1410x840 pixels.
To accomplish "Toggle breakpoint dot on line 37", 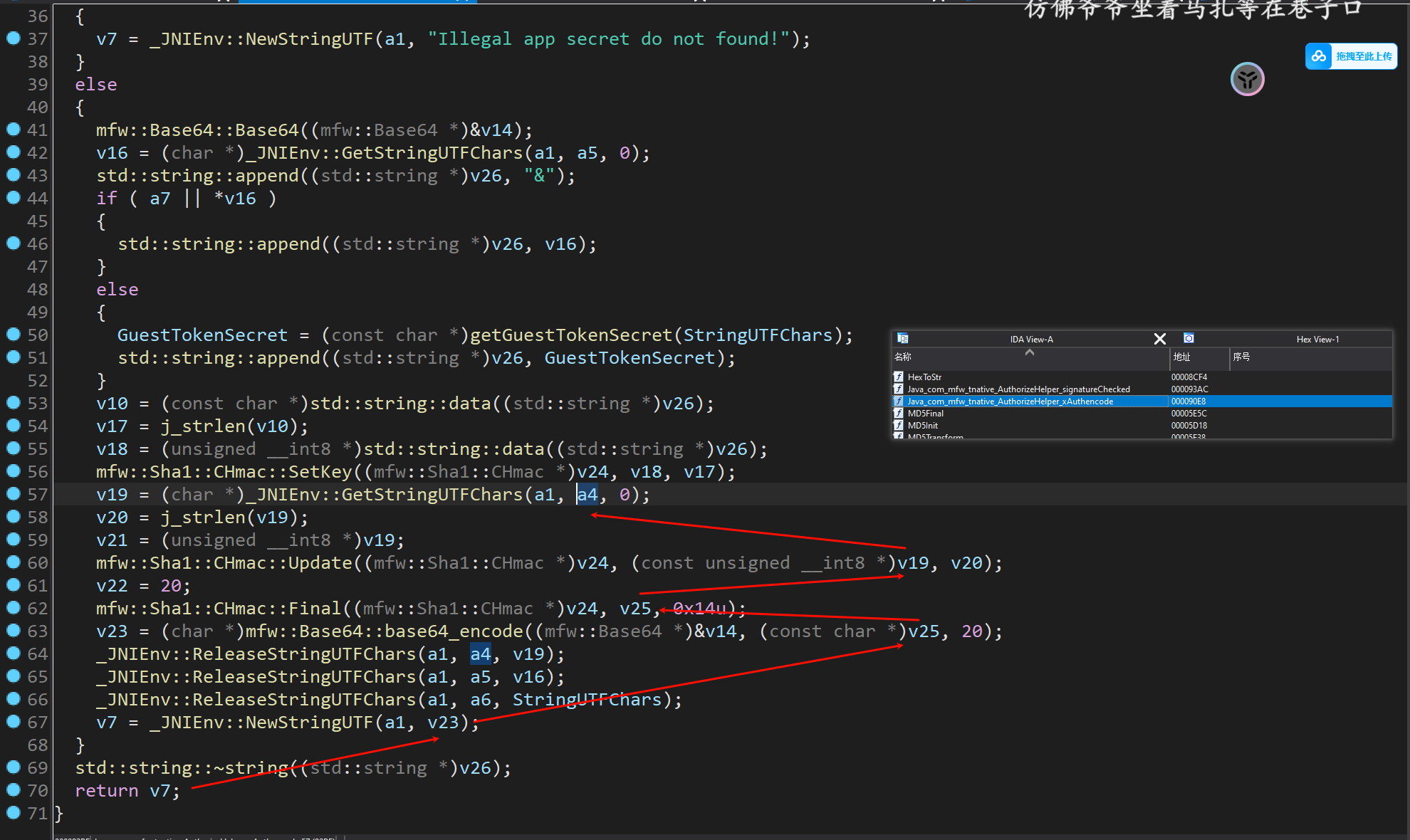I will point(13,38).
